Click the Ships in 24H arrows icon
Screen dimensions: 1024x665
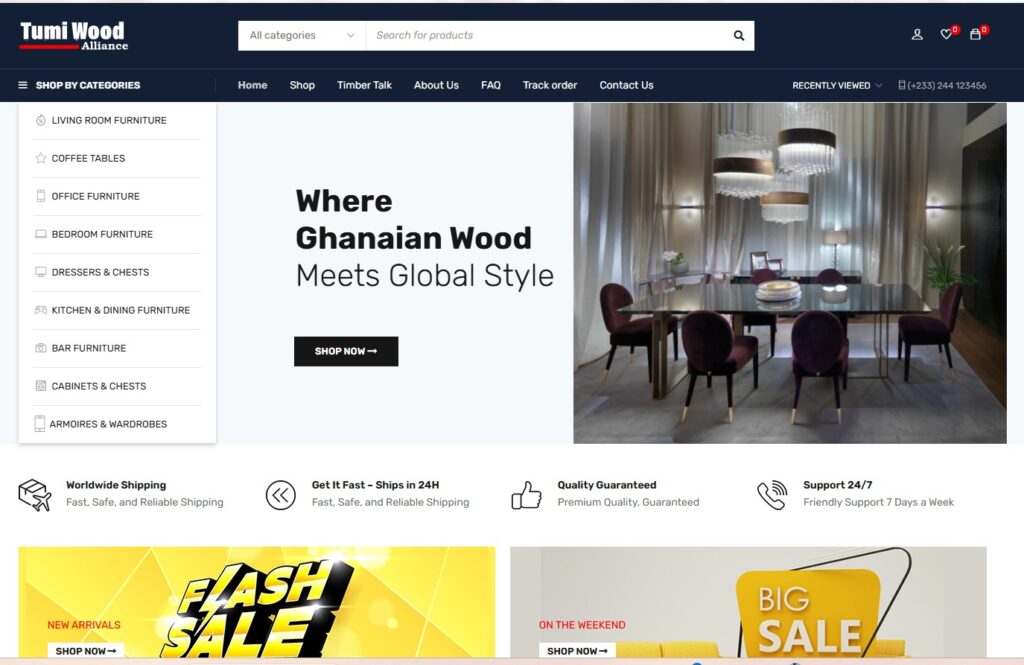pyautogui.click(x=281, y=495)
